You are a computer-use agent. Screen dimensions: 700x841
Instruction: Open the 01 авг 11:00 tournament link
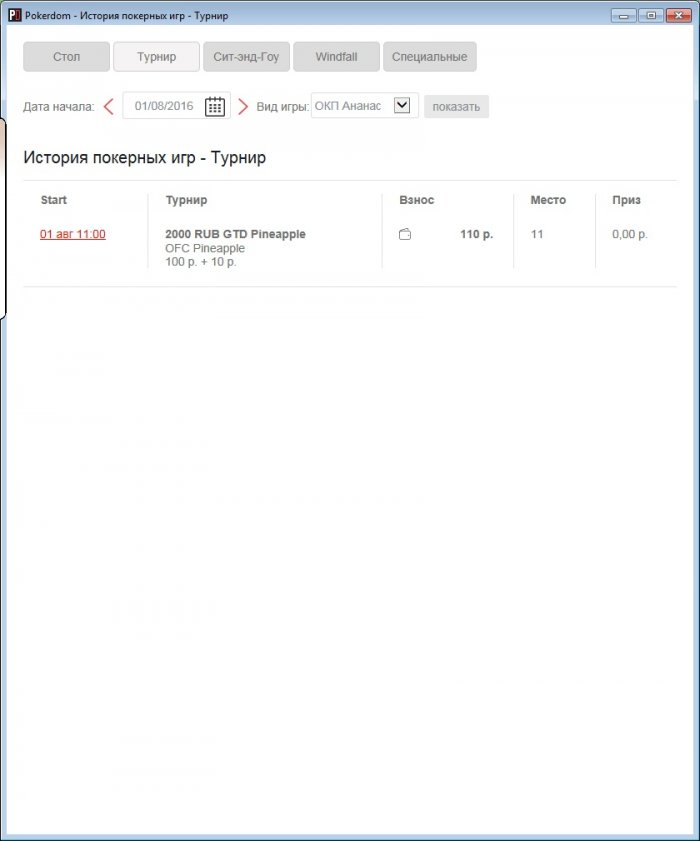click(73, 234)
